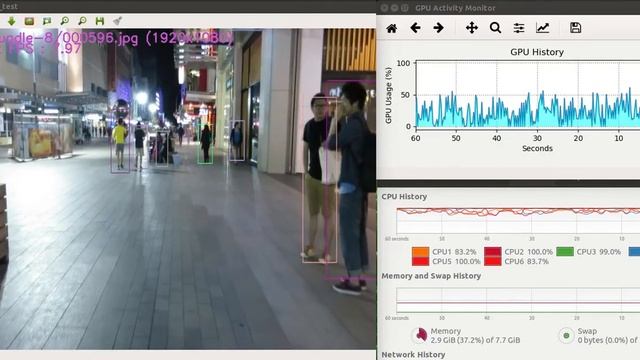The width and height of the screenshot is (640, 360).
Task: Click the CPU5 100.0% label
Action: pos(456,261)
